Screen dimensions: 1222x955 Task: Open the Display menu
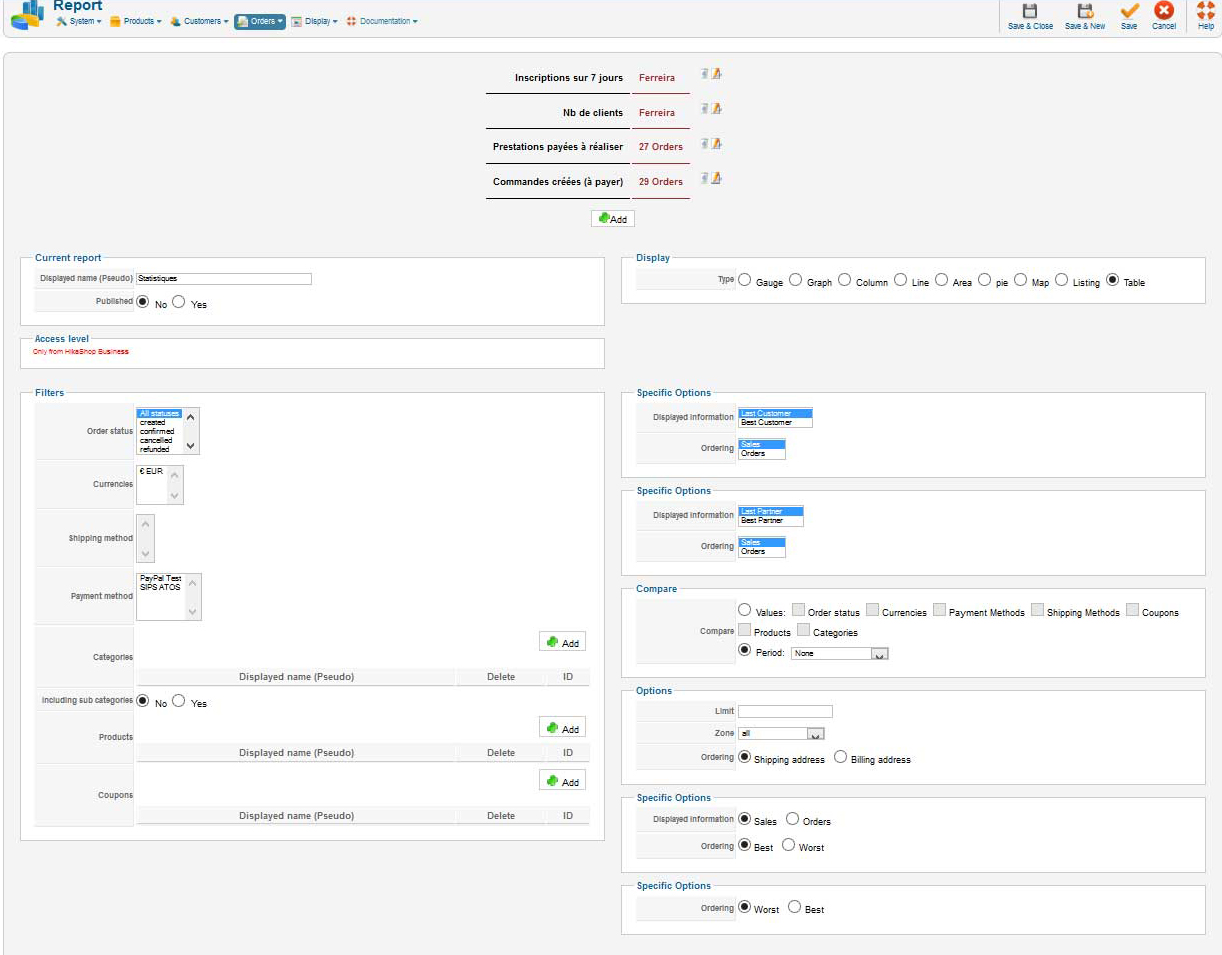[x=315, y=21]
